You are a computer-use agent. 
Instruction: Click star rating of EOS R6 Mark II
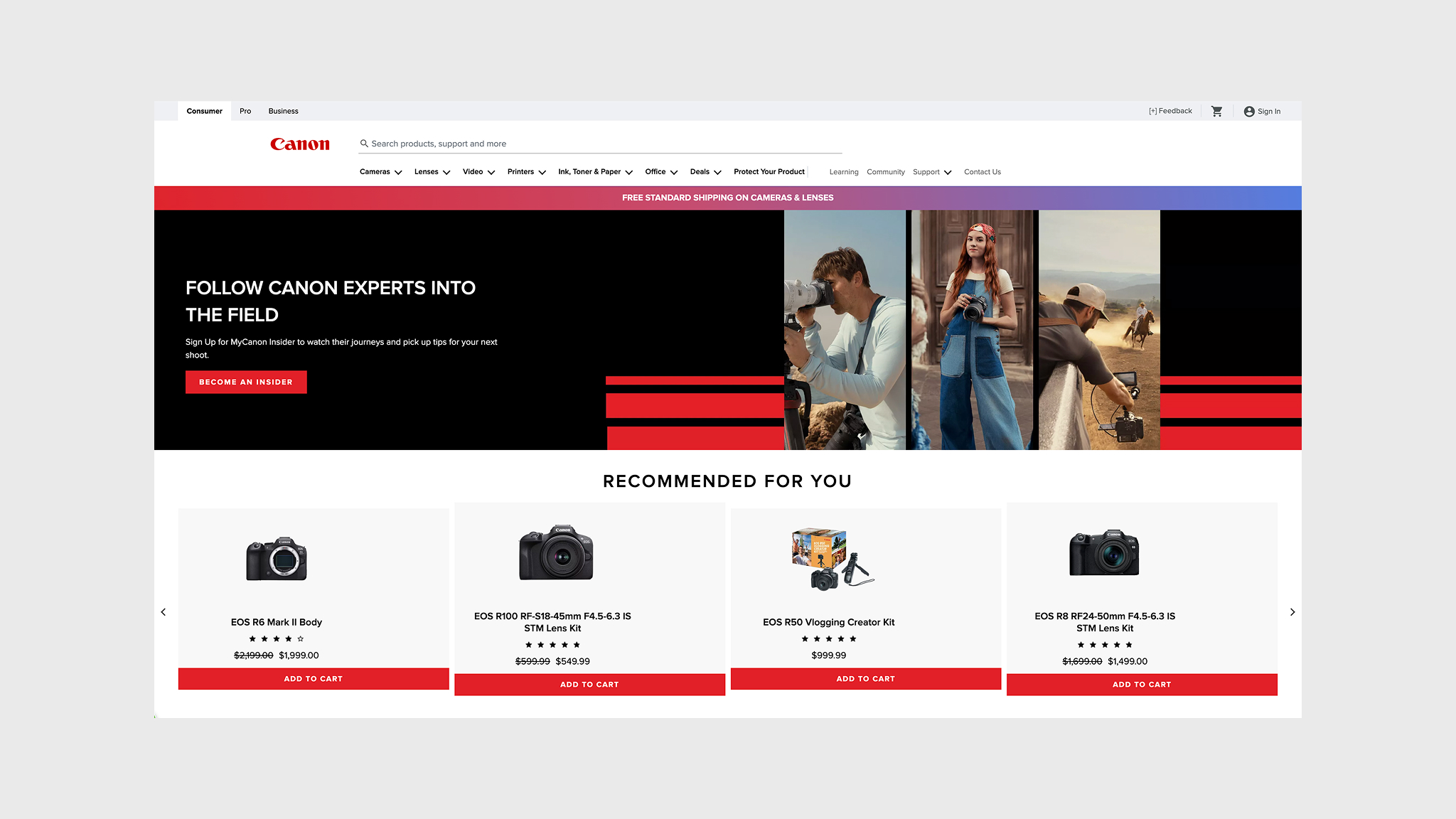coord(276,639)
